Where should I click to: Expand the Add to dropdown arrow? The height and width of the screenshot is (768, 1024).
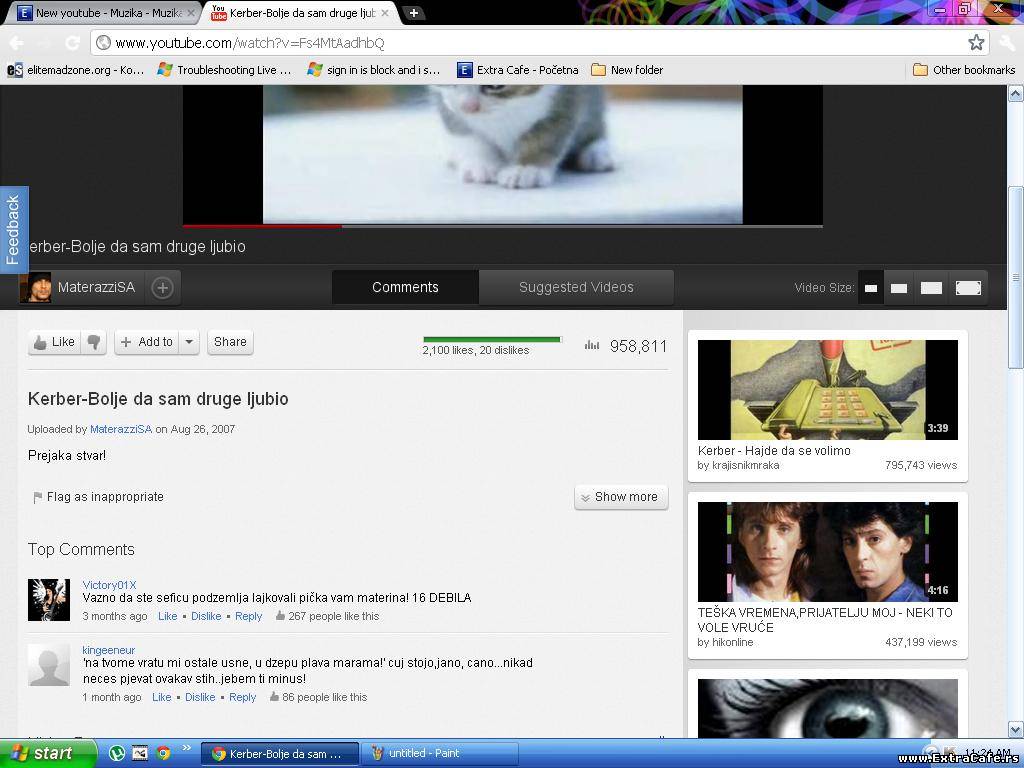pyautogui.click(x=190, y=342)
